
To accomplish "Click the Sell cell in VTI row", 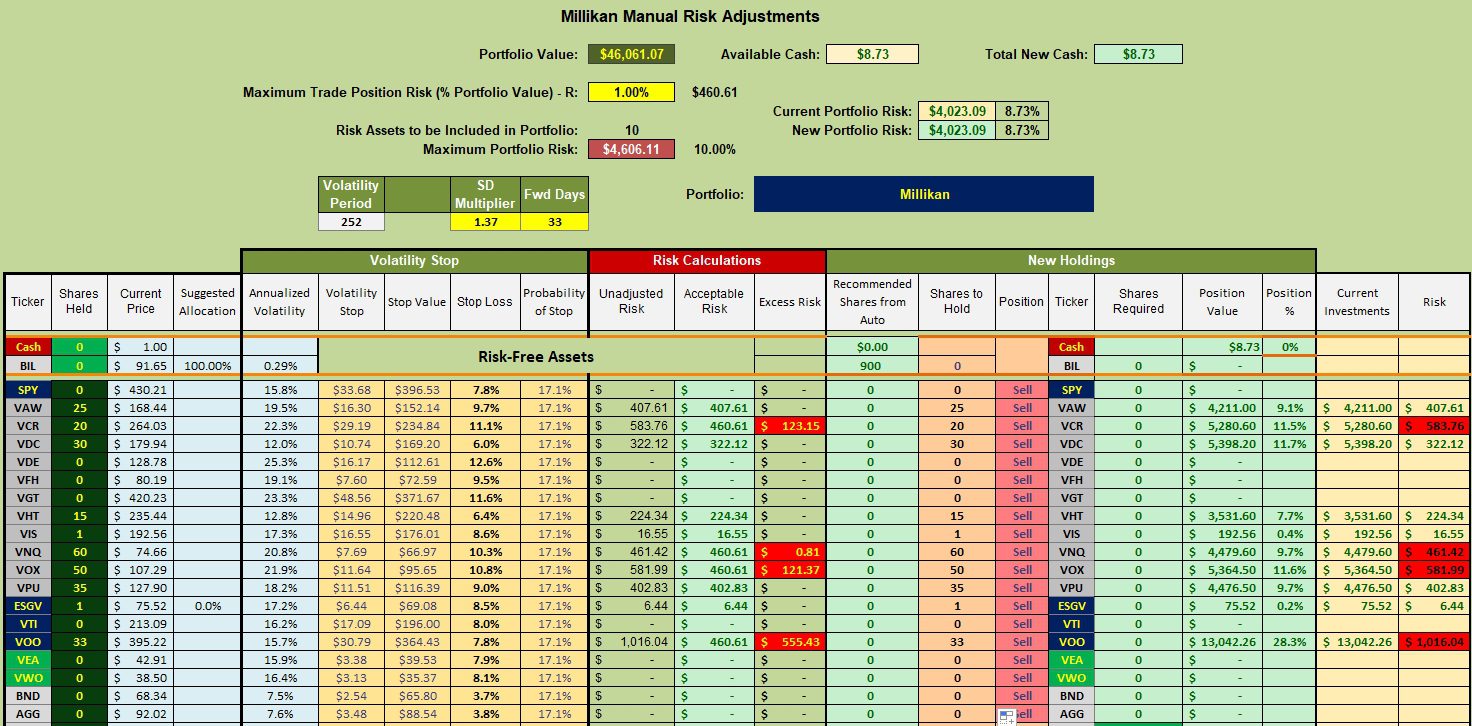I will point(1021,623).
